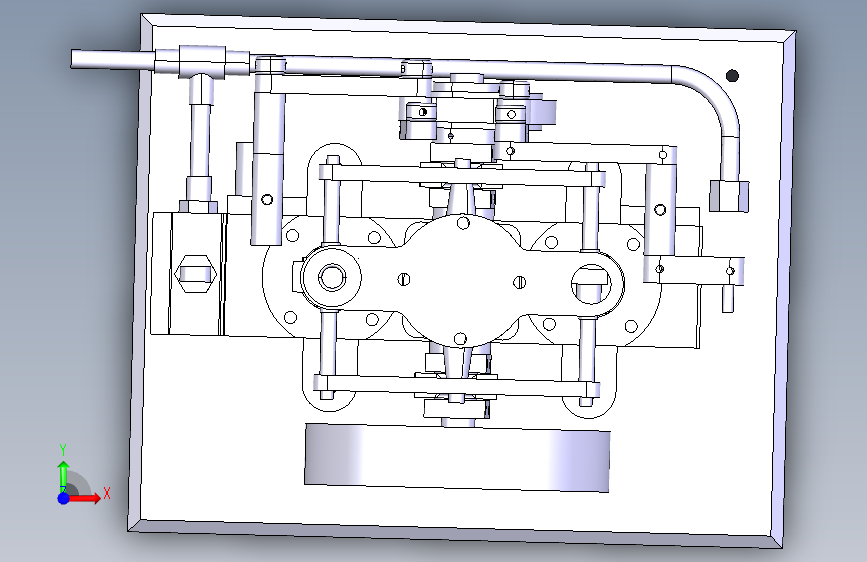Select the hexagonal nut on the left block
Image resolution: width=867 pixels, height=562 pixels.
(x=195, y=273)
